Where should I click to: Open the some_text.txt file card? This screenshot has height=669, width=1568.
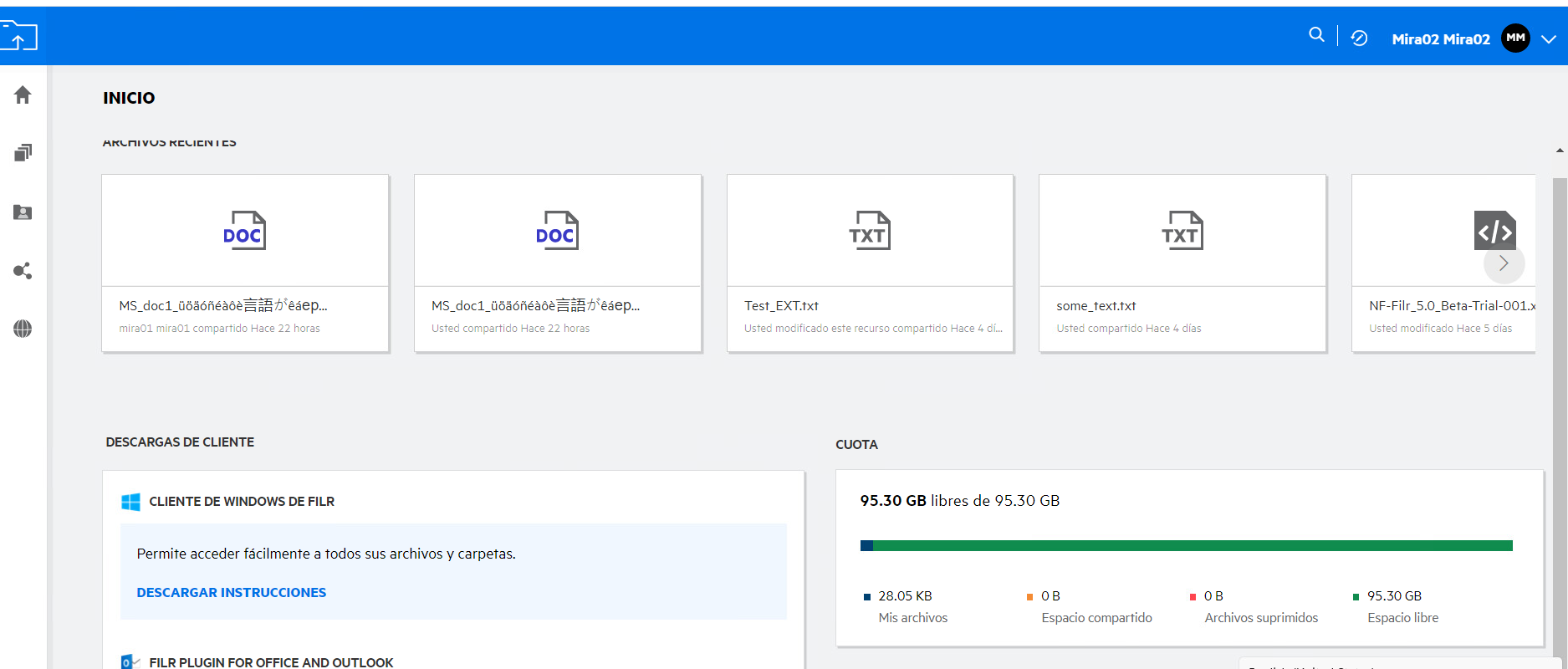1182,263
